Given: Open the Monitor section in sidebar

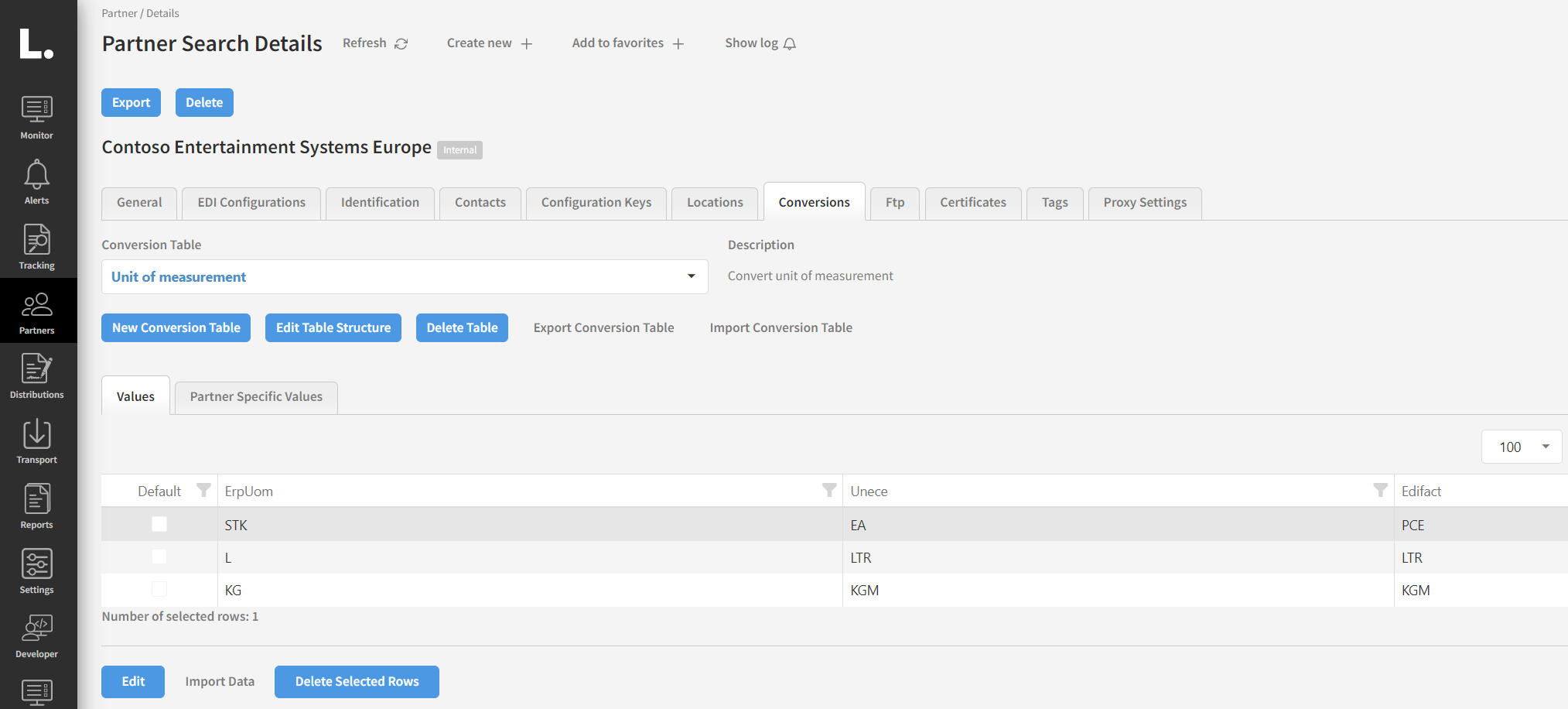Looking at the screenshot, I should tap(37, 118).
